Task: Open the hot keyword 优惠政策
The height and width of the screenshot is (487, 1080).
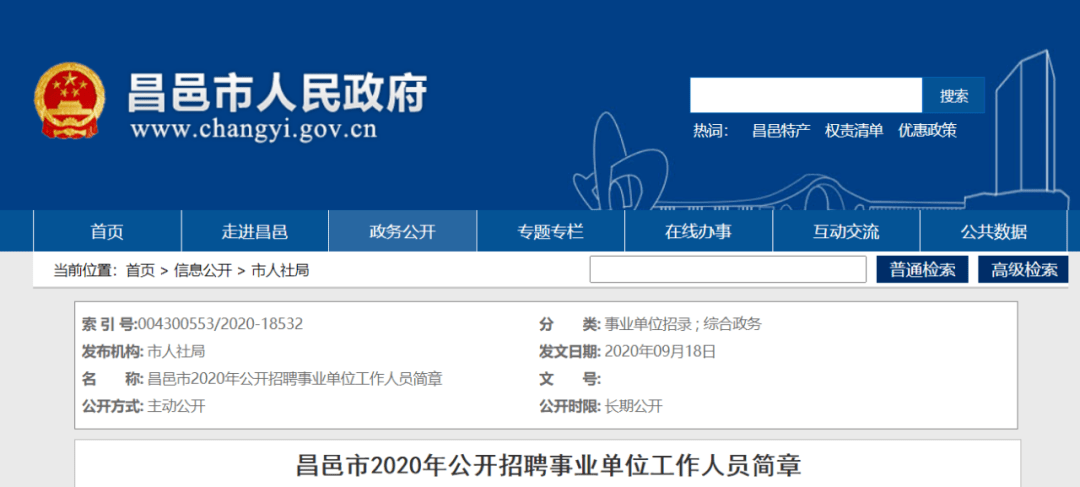Action: [x=927, y=131]
